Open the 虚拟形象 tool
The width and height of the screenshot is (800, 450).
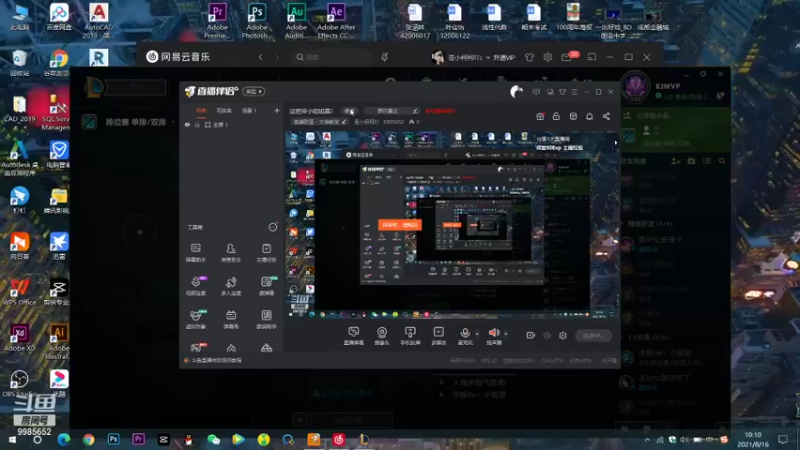click(195, 319)
